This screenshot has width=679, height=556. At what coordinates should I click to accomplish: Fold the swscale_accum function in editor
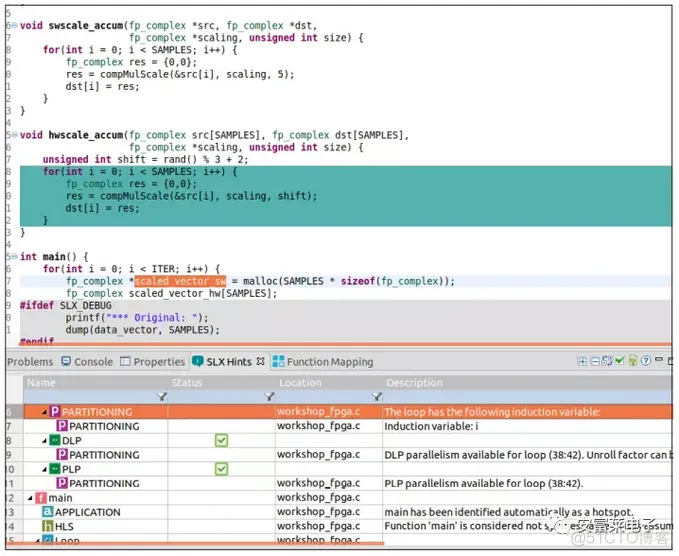(x=15, y=25)
